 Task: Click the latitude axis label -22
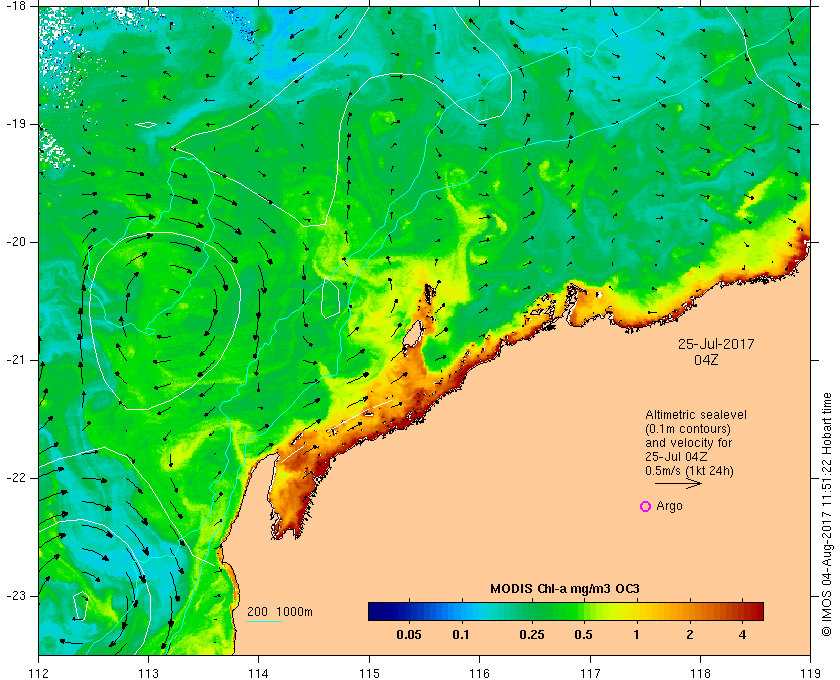click(15, 478)
